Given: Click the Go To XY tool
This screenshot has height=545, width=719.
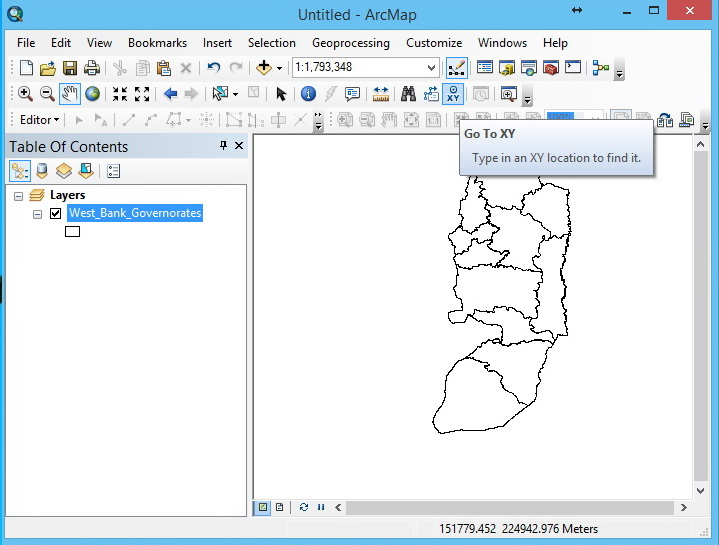Looking at the screenshot, I should coord(453,94).
